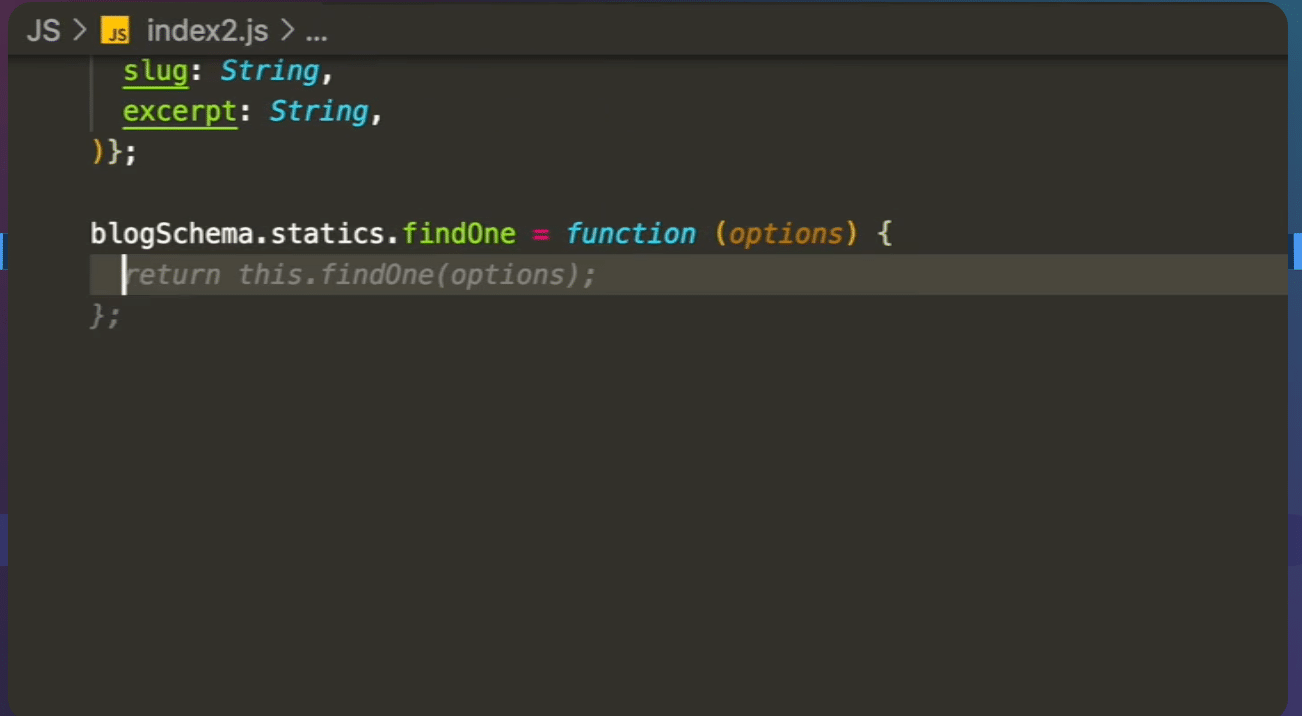Select the JS folder in the breadcrumb bar
1302x716 pixels.
(43, 30)
